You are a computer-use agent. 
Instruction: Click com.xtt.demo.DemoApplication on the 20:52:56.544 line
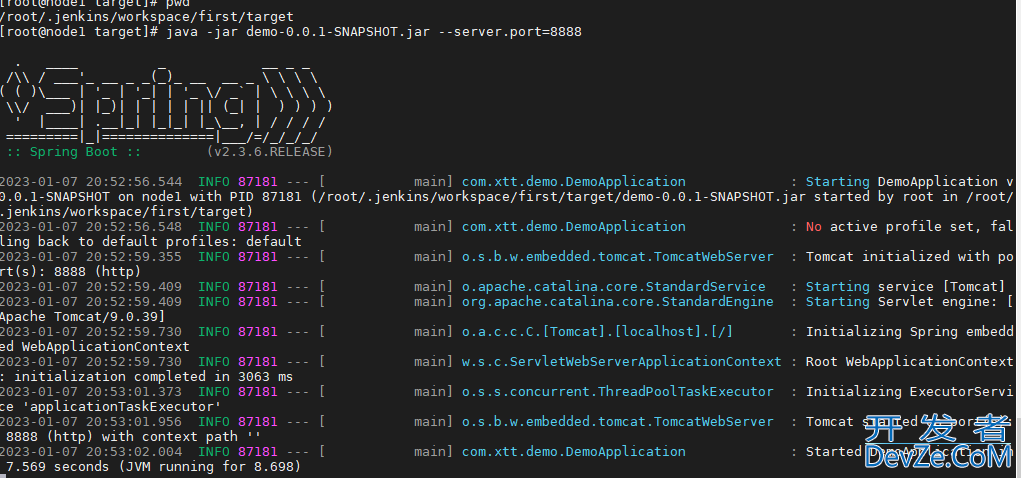tap(574, 182)
